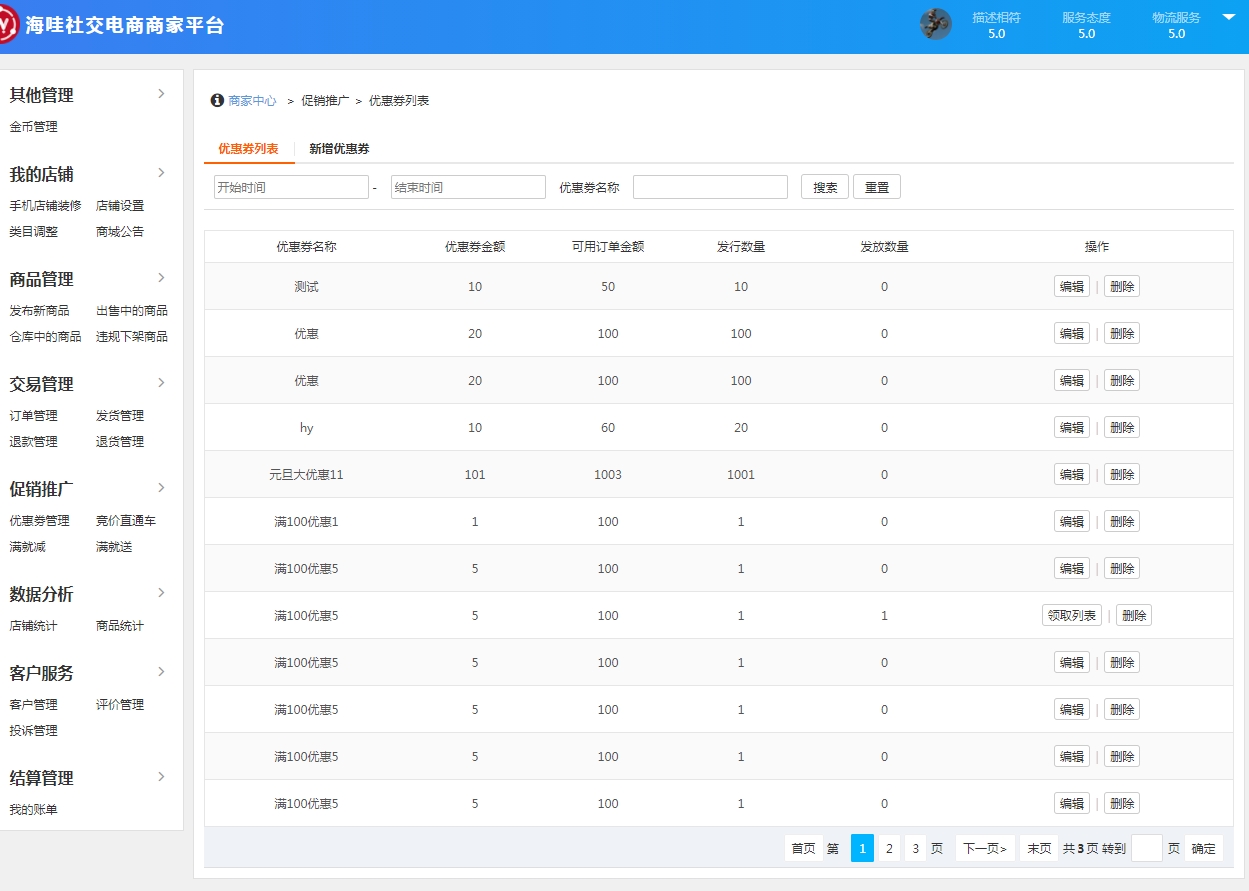Click the 搜索 button
Screen dimensions: 1249x891
[x=825, y=187]
